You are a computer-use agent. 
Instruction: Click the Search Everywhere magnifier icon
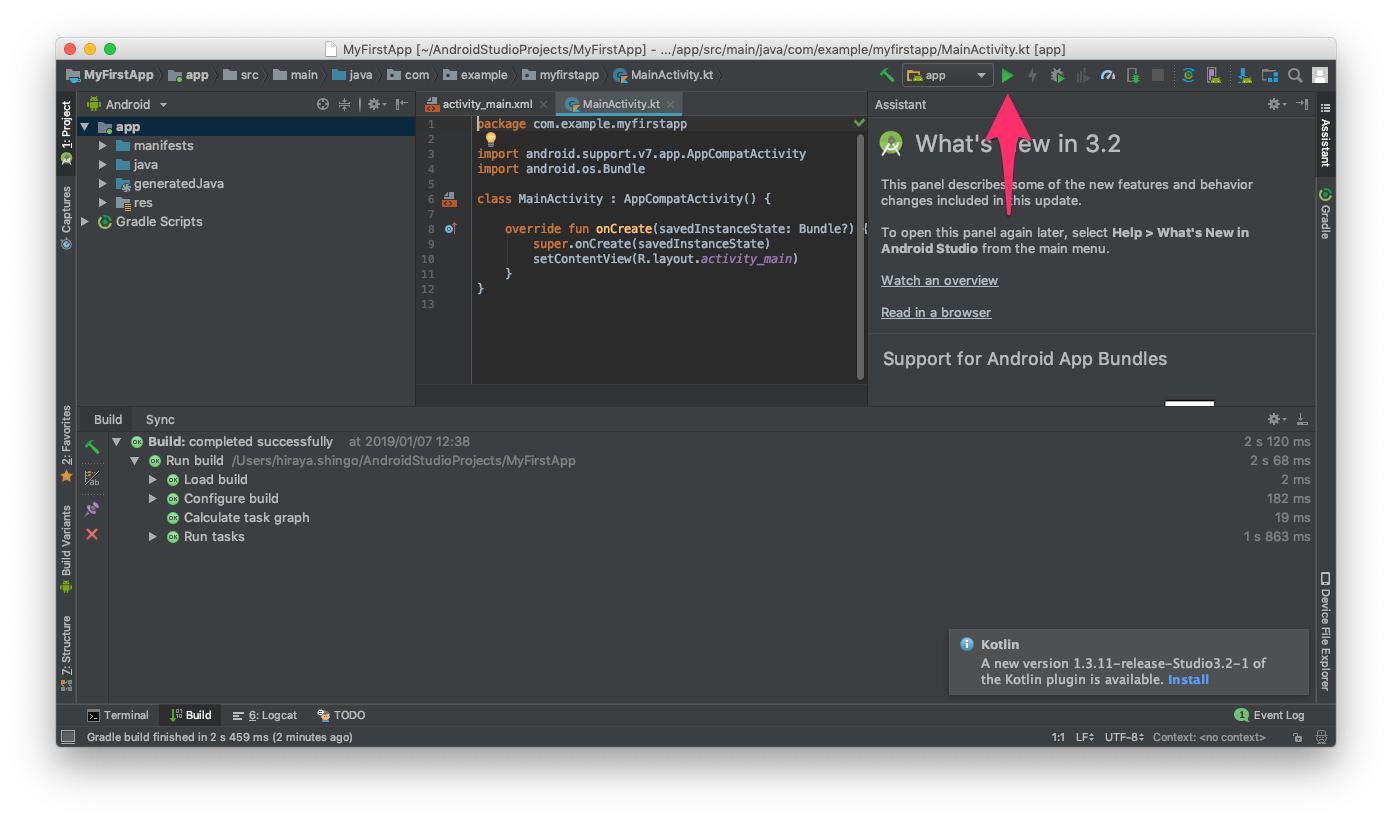[x=1295, y=75]
